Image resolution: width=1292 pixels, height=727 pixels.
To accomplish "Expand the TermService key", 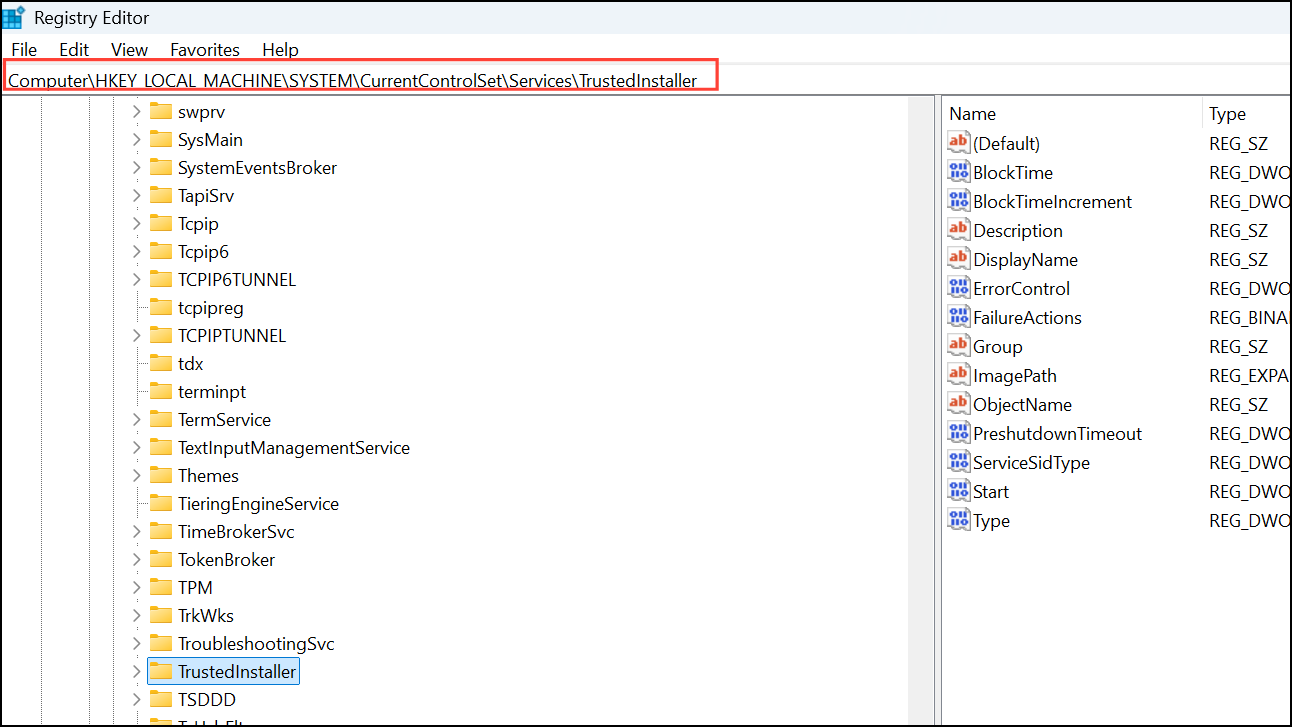I will click(137, 420).
